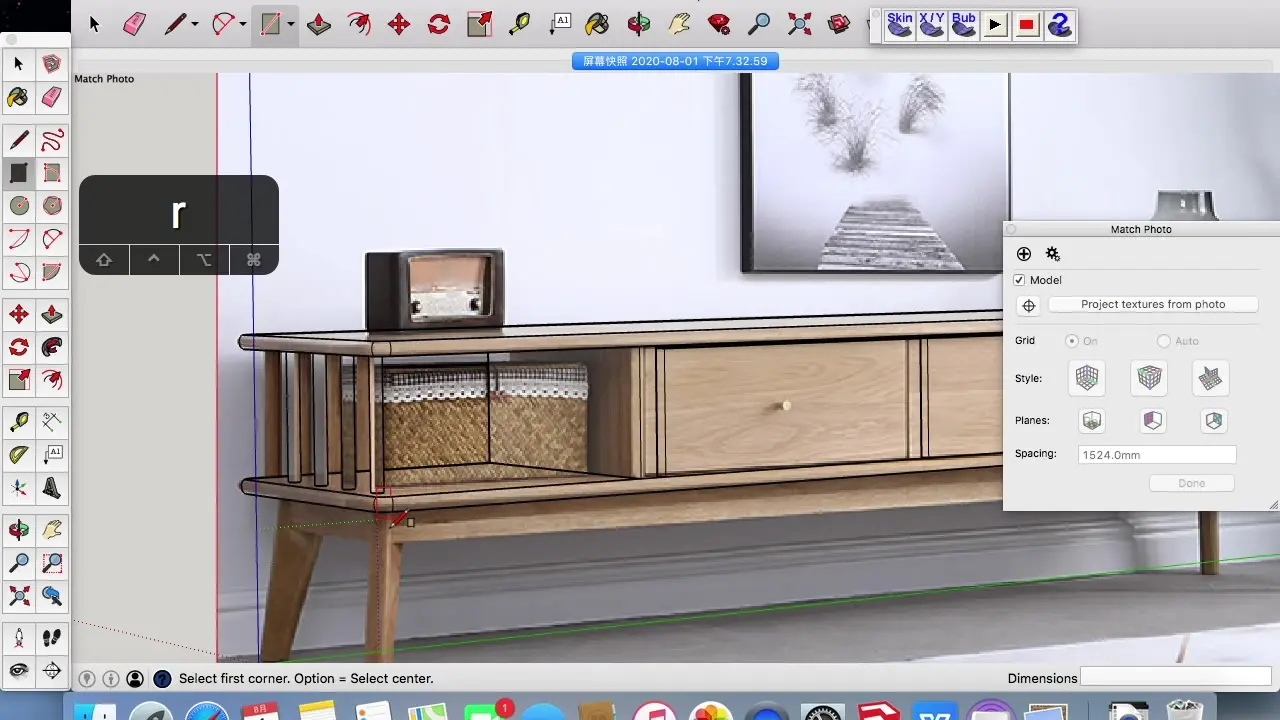The height and width of the screenshot is (720, 1280).
Task: Select the Rotate tool in top toolbar
Action: 439,24
